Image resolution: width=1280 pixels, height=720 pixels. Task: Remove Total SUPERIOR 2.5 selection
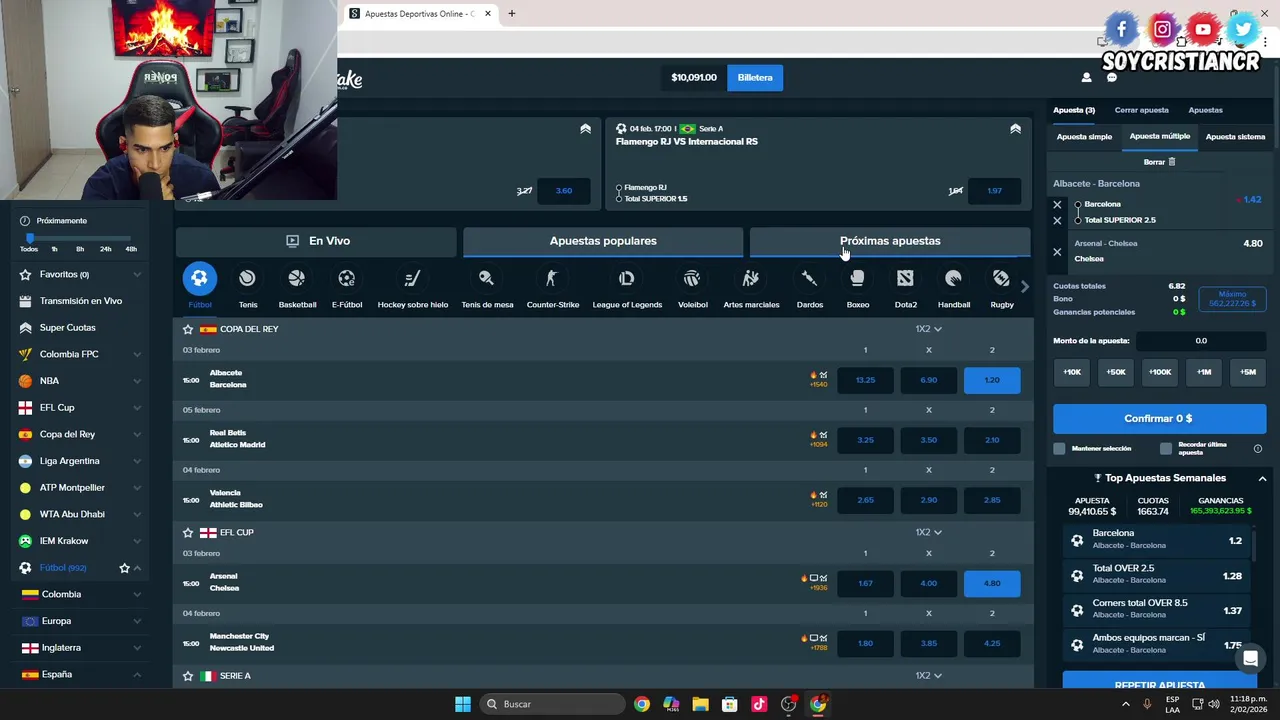1057,220
